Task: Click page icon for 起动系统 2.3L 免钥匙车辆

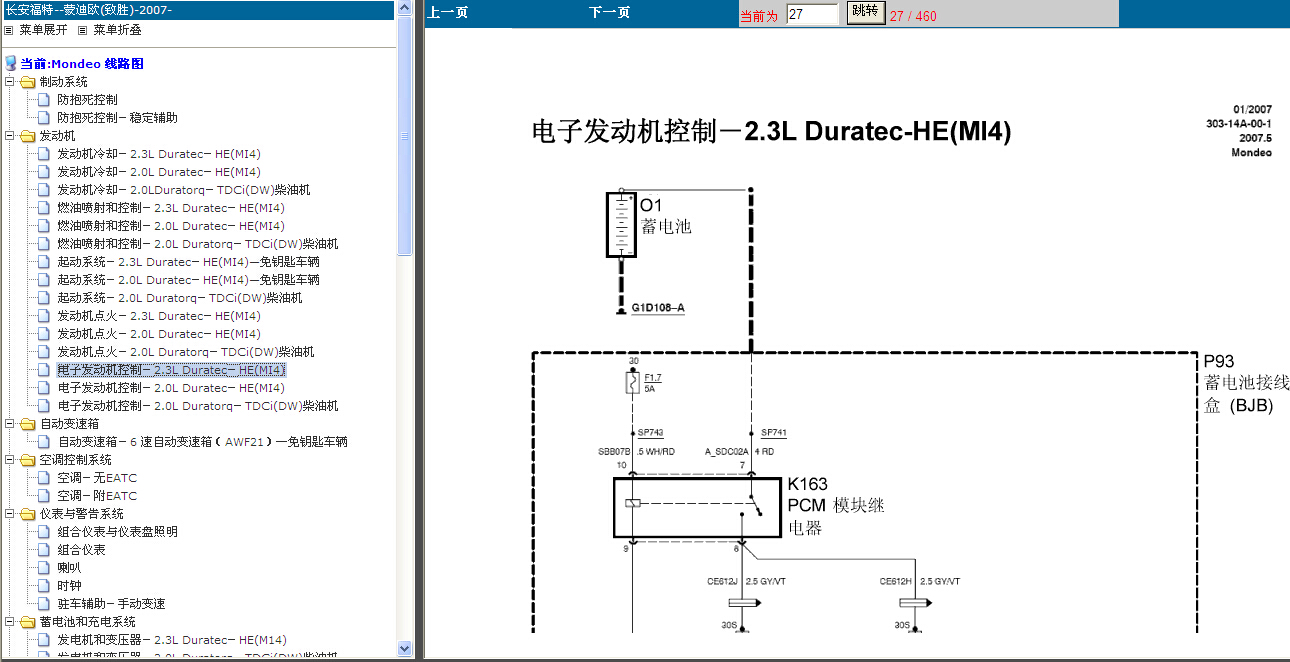Action: click(x=44, y=262)
